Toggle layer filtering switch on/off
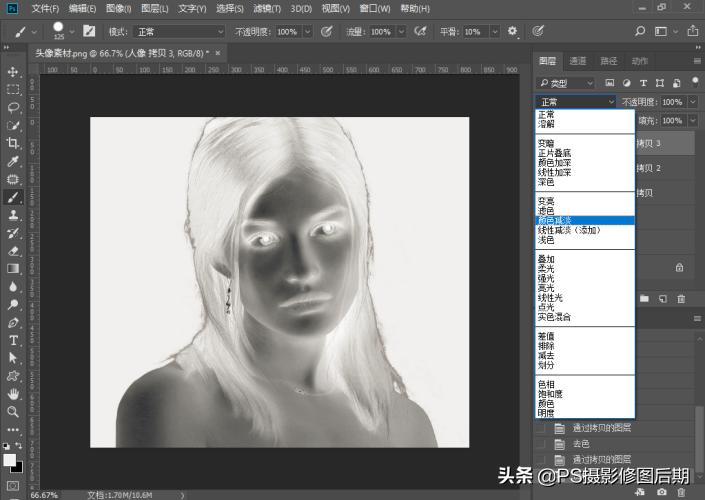Screen dimensions: 705x500 [695, 81]
